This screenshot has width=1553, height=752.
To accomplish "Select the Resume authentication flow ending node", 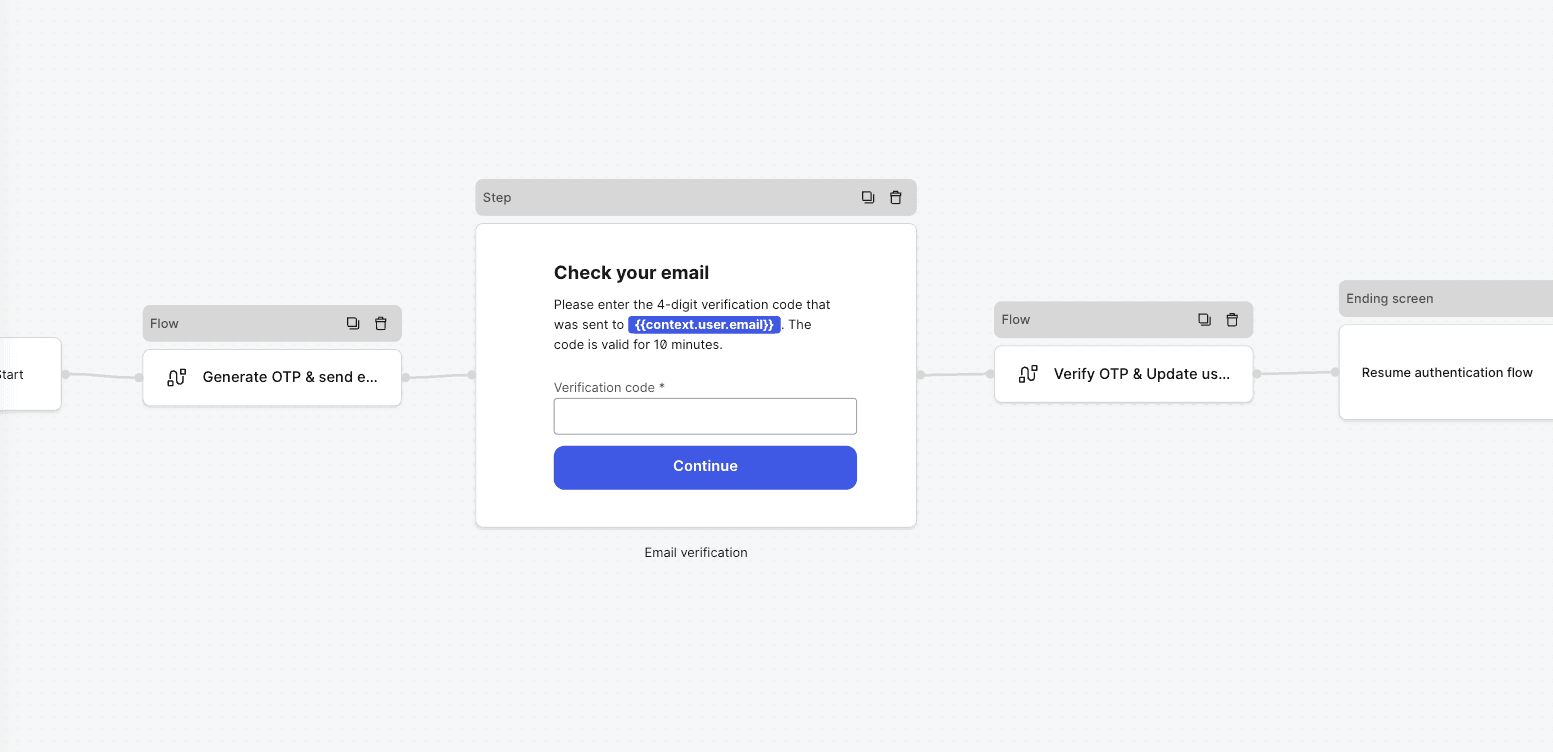I will tap(1447, 372).
